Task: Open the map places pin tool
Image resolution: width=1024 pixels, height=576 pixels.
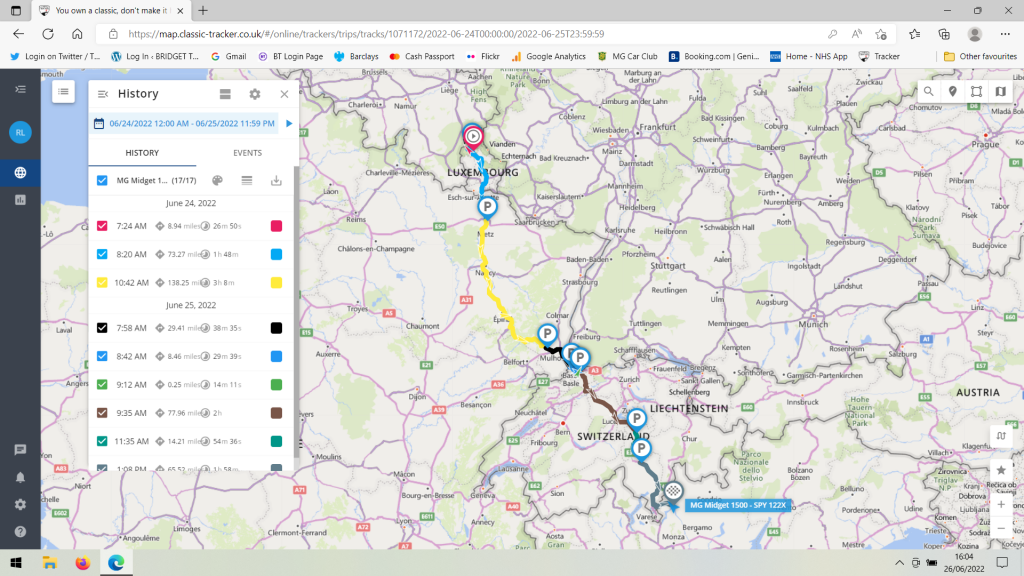Action: tap(953, 91)
